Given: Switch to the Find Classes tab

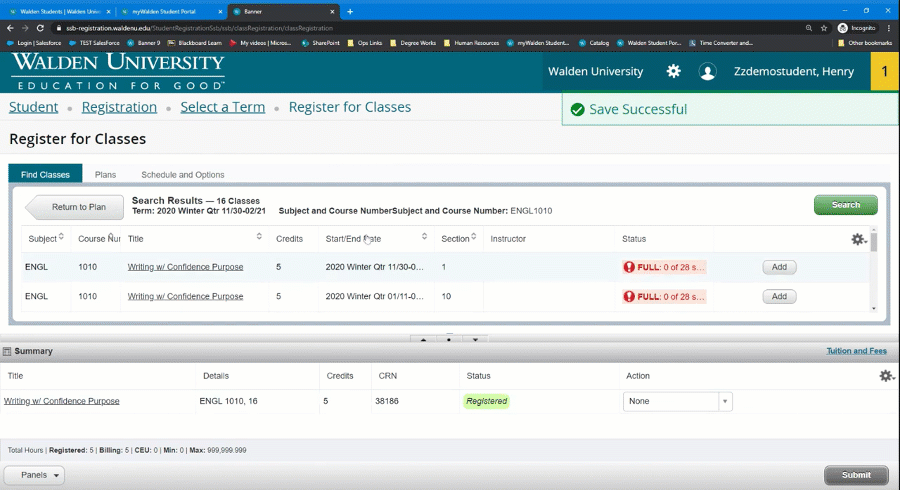Looking at the screenshot, I should [x=45, y=174].
